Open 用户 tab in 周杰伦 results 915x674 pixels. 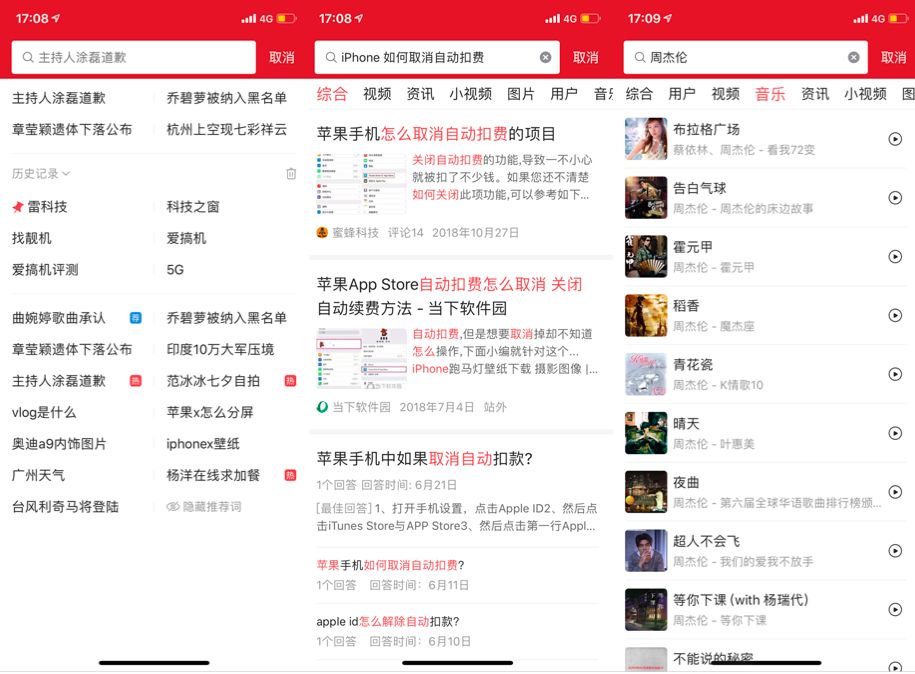click(682, 93)
